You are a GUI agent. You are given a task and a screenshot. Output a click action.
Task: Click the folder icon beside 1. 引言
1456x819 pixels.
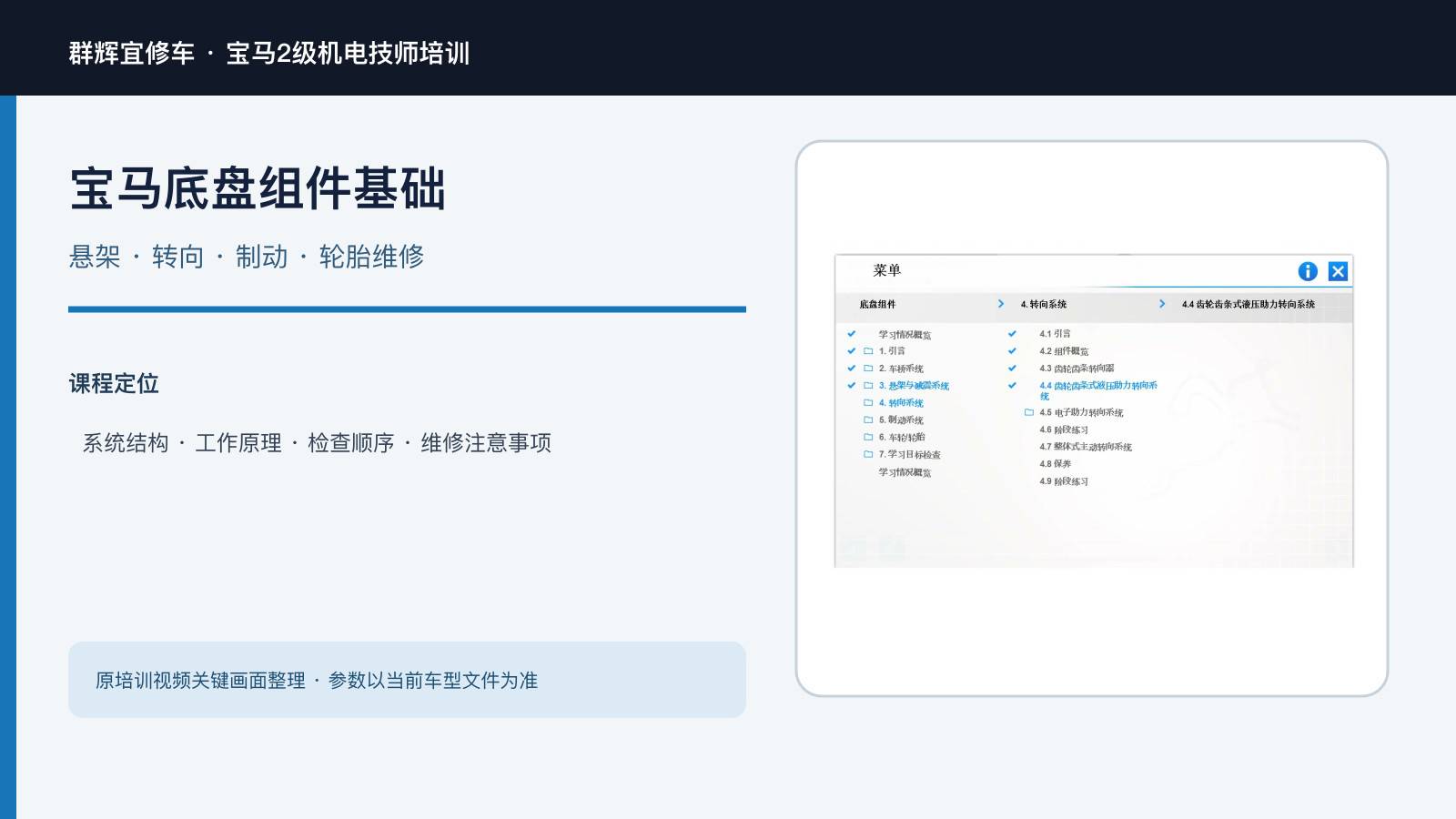(x=868, y=350)
